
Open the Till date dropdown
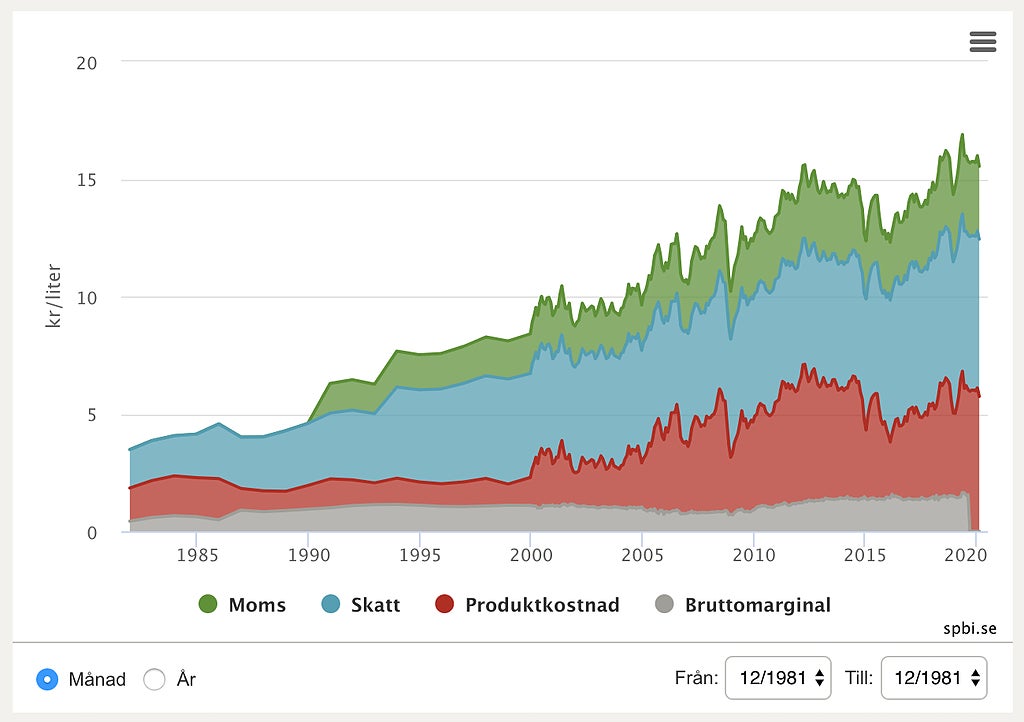point(934,678)
